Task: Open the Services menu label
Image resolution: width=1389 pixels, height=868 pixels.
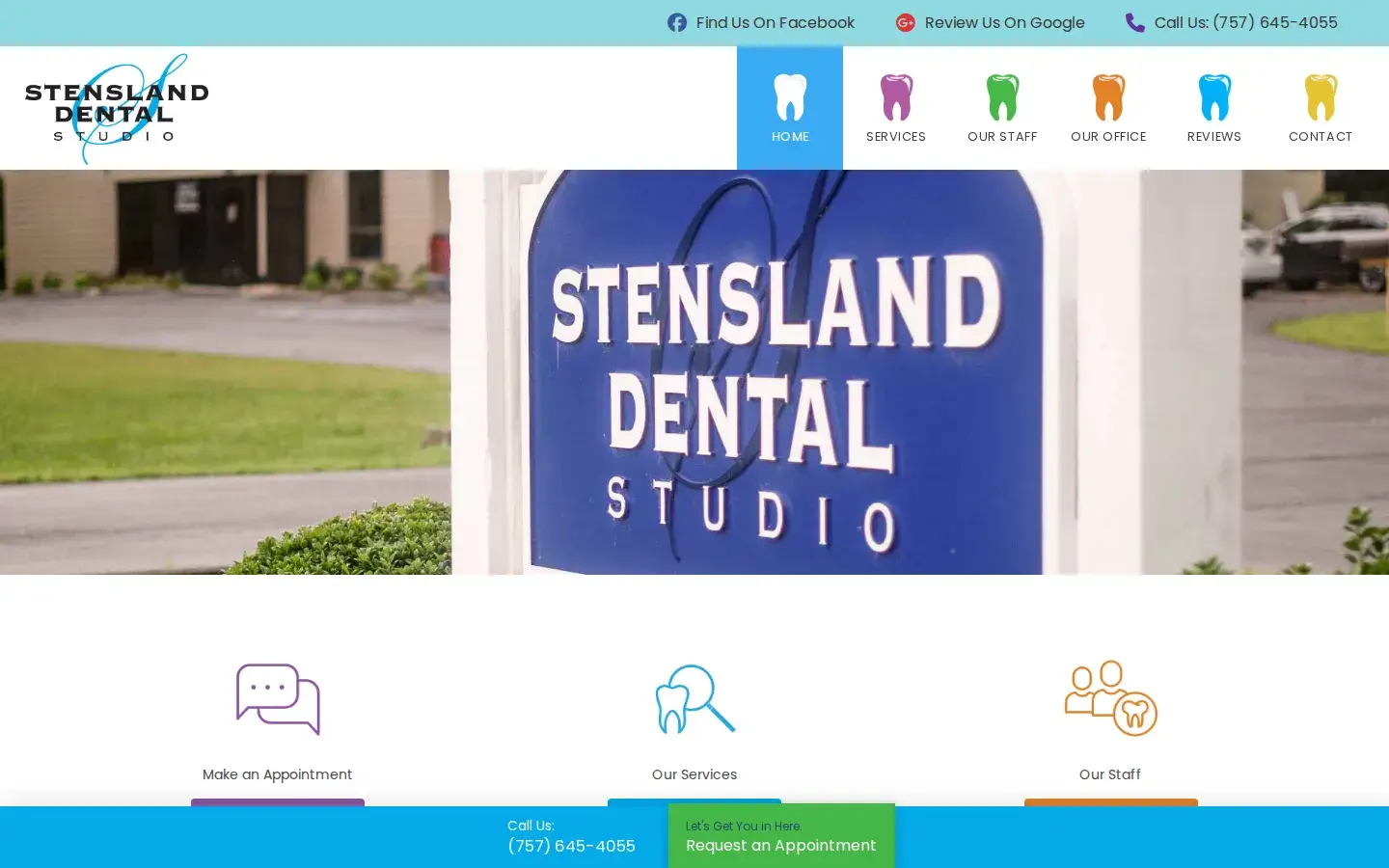Action: tap(896, 137)
